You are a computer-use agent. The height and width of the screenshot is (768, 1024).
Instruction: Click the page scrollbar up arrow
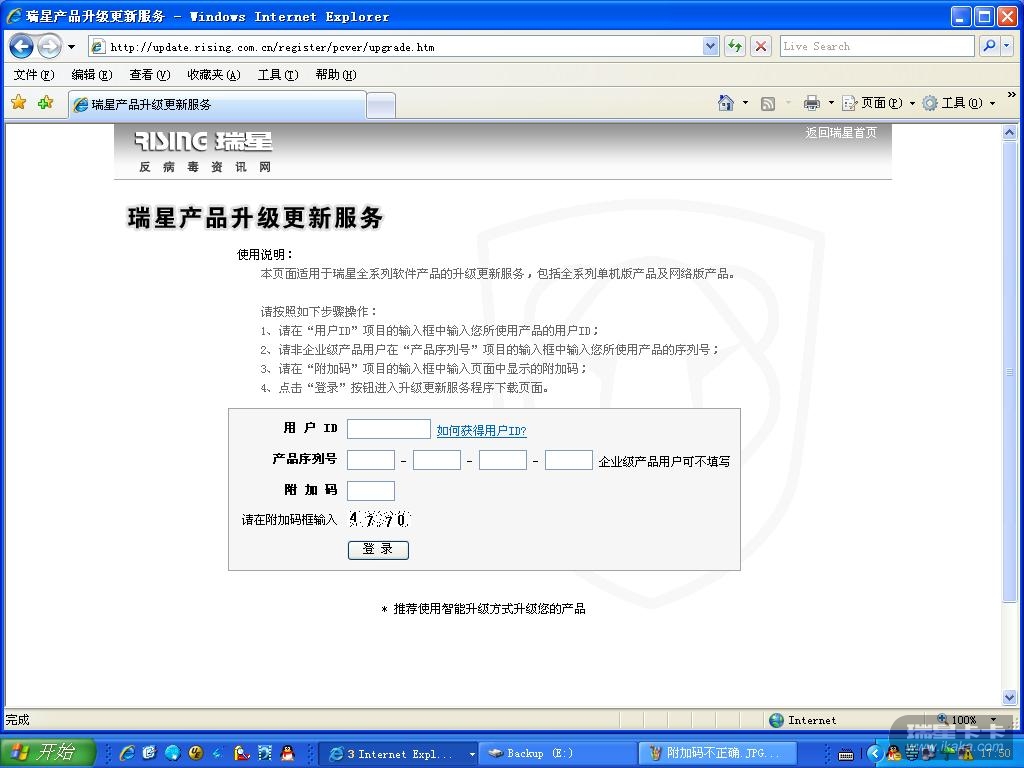pyautogui.click(x=1009, y=133)
